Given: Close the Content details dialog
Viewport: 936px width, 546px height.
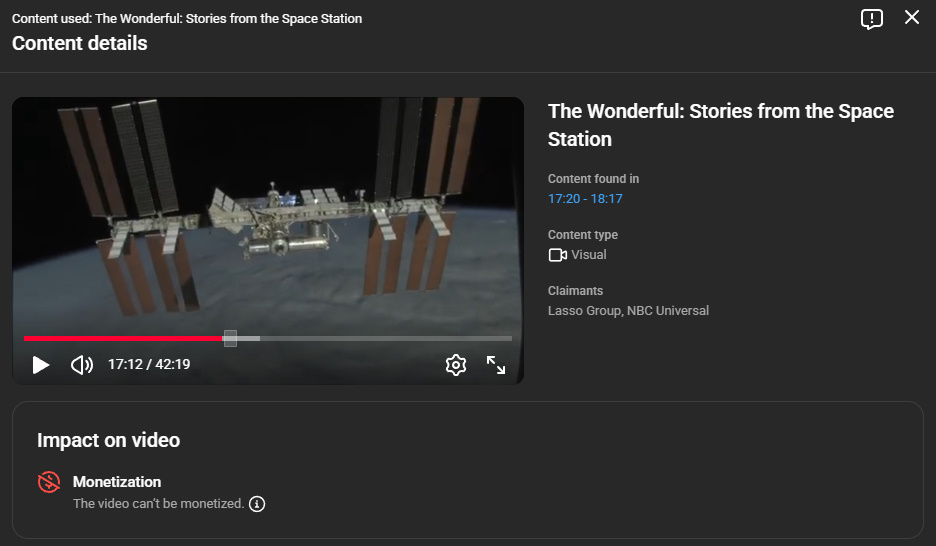Looking at the screenshot, I should coord(912,17).
